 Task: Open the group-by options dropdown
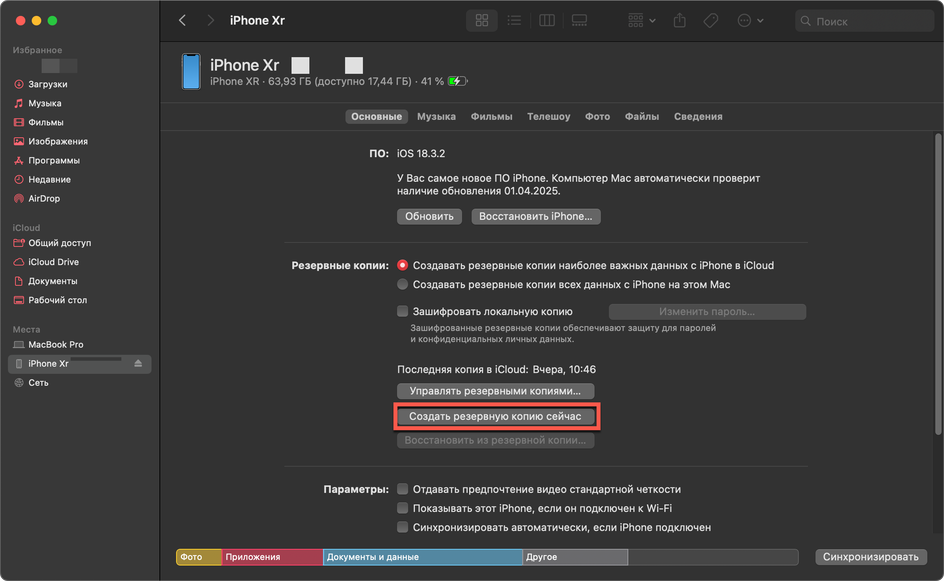(x=641, y=20)
